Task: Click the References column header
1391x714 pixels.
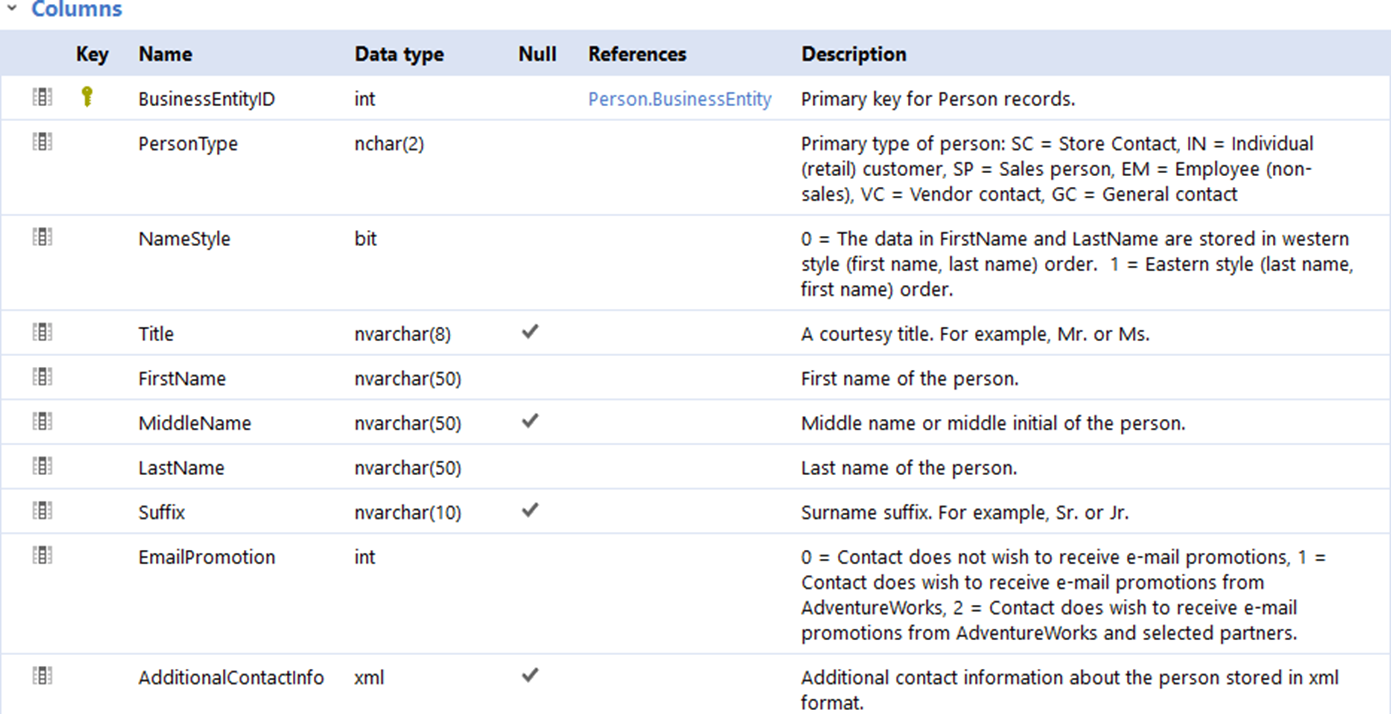Action: tap(637, 54)
